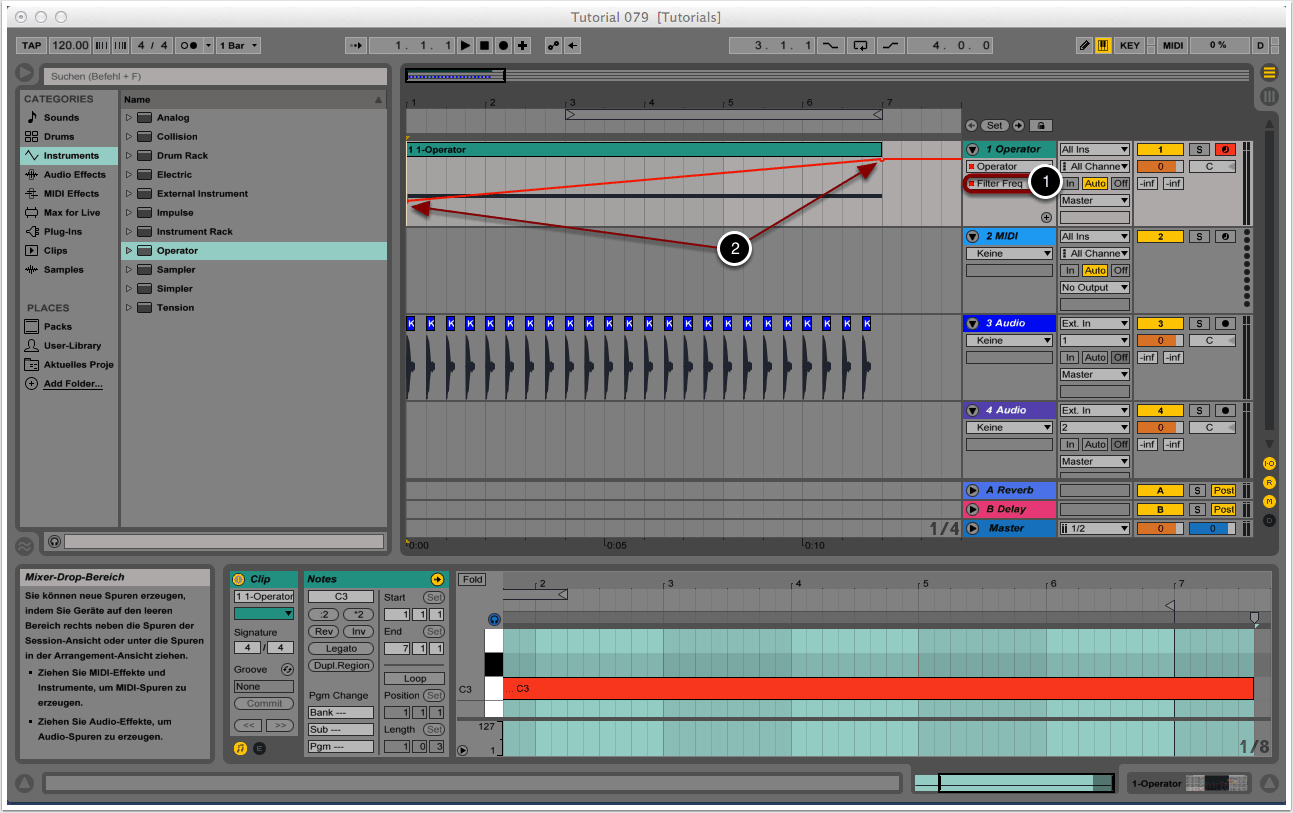Enable the Draw Mode pencil icon

pyautogui.click(x=1085, y=46)
